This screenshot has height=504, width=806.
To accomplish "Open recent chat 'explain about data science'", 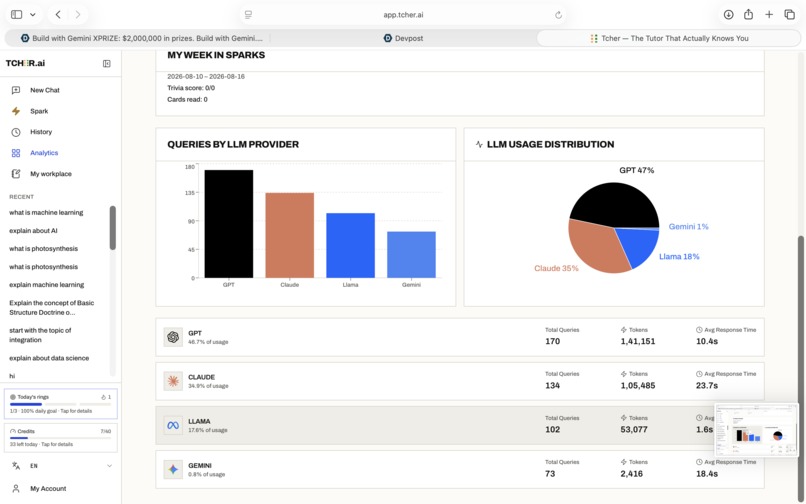I will 49,358.
